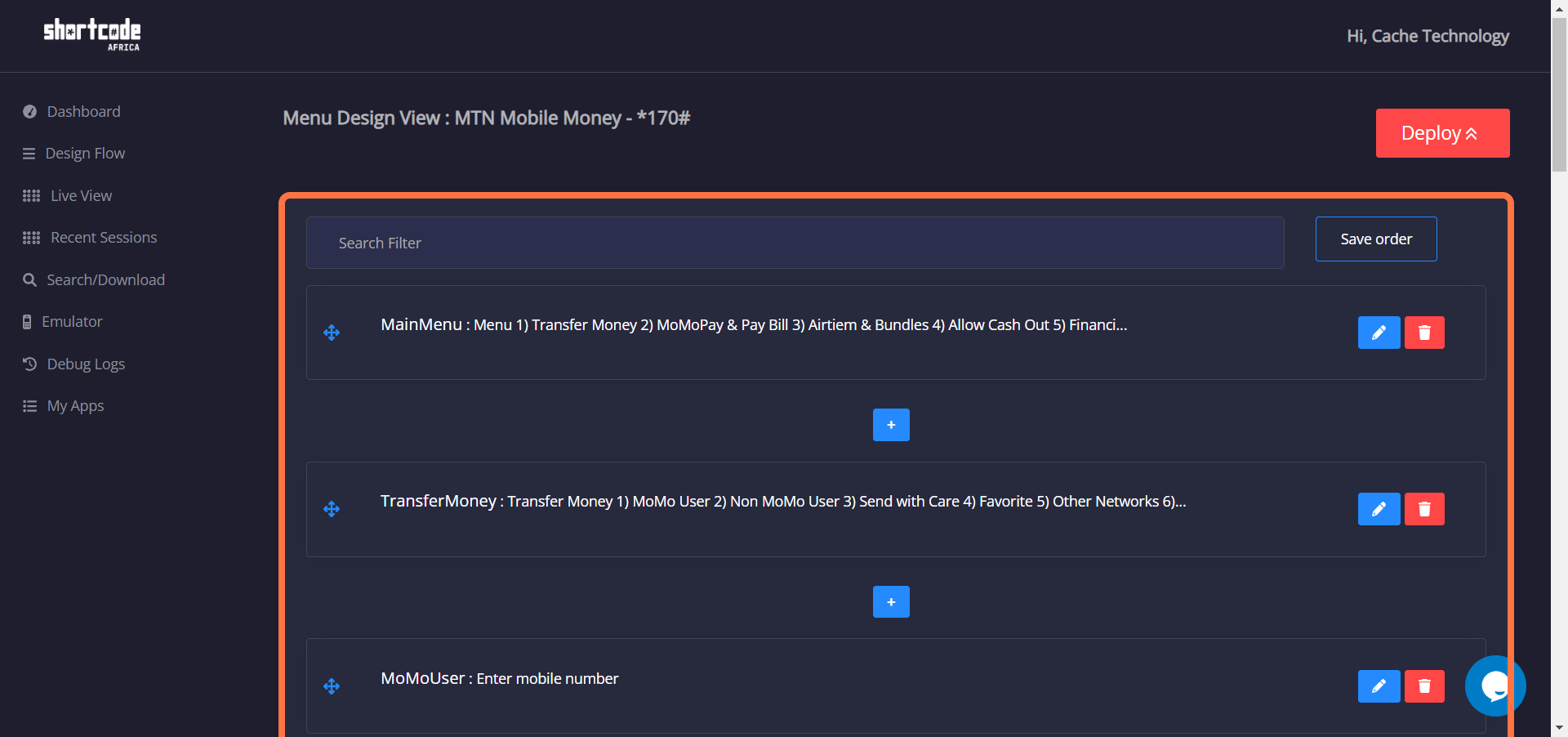
Task: Click the Search/Download magnifier icon
Action: pyautogui.click(x=29, y=280)
